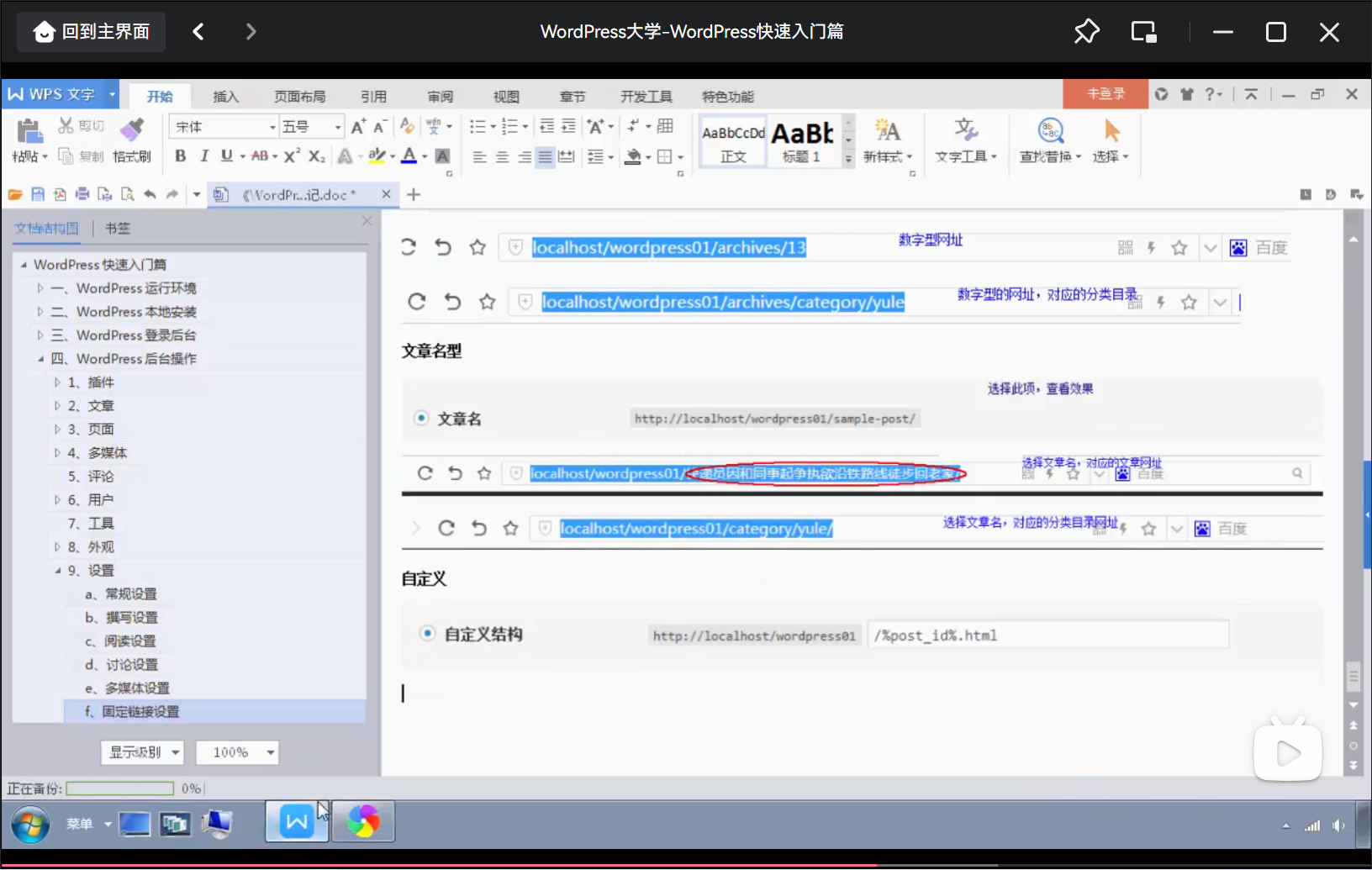This screenshot has width=1372, height=870.
Task: Apply subscript X₂ formatting
Action: point(316,156)
